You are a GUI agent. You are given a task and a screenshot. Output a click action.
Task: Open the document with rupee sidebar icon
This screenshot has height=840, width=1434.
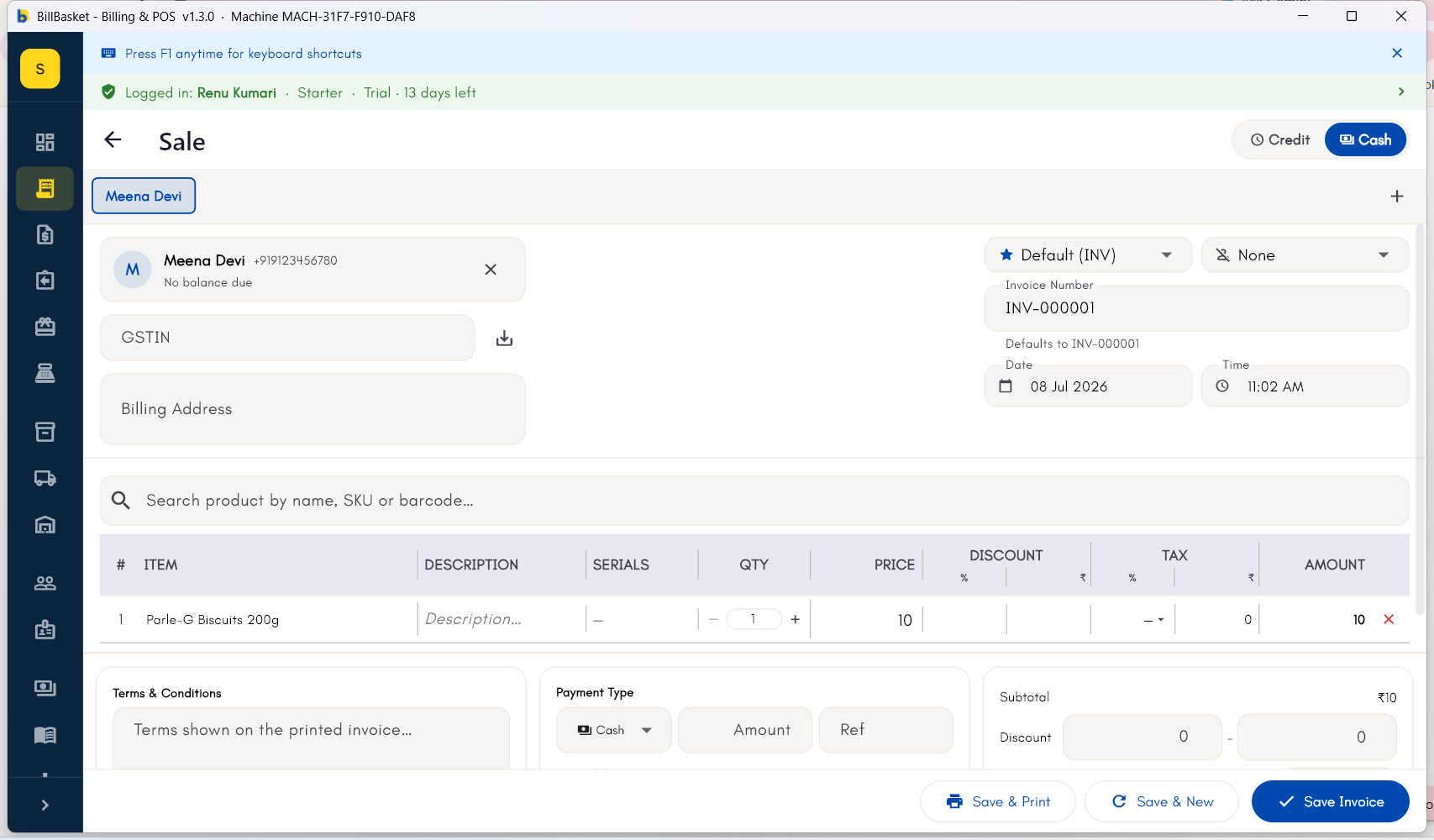point(45,234)
